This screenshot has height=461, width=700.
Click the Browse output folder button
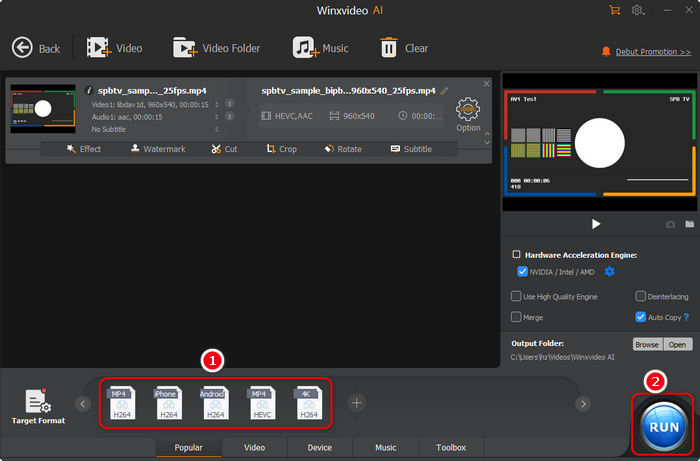(646, 344)
